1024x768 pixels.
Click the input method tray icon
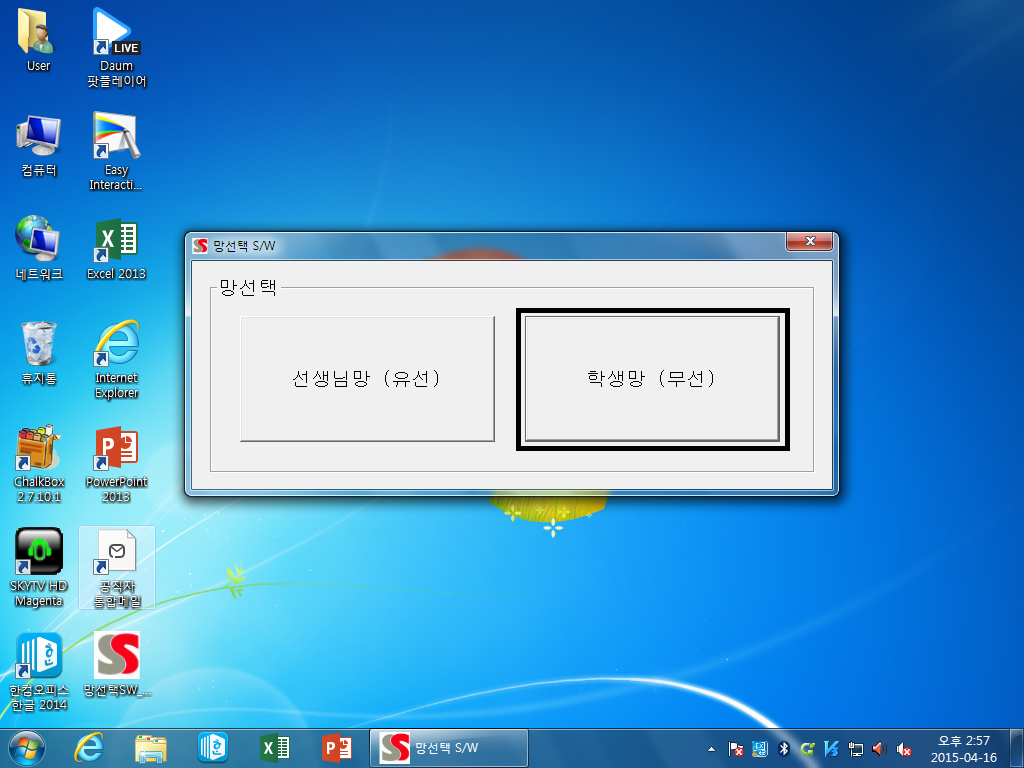click(760, 749)
